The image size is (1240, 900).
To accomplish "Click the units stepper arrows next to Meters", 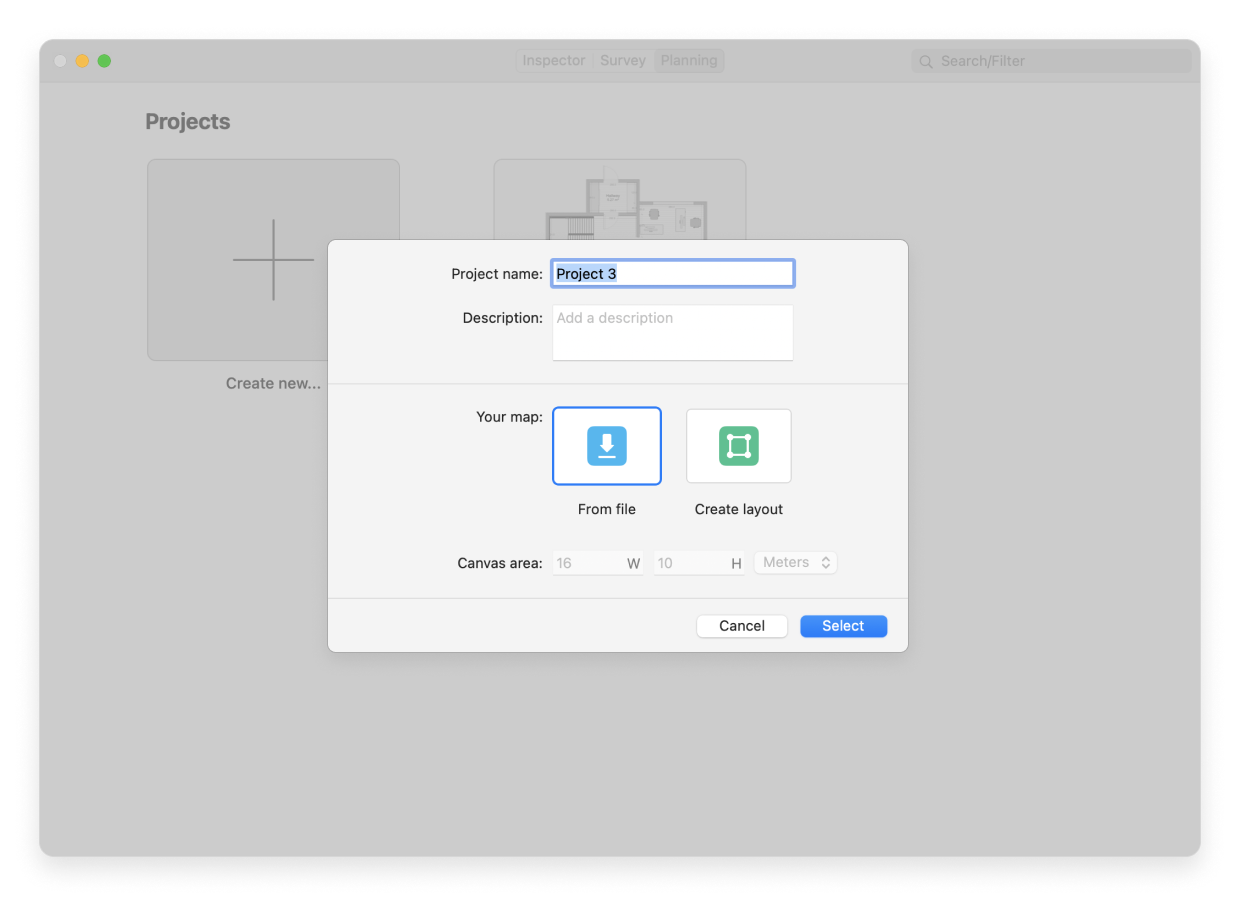I will coord(826,562).
